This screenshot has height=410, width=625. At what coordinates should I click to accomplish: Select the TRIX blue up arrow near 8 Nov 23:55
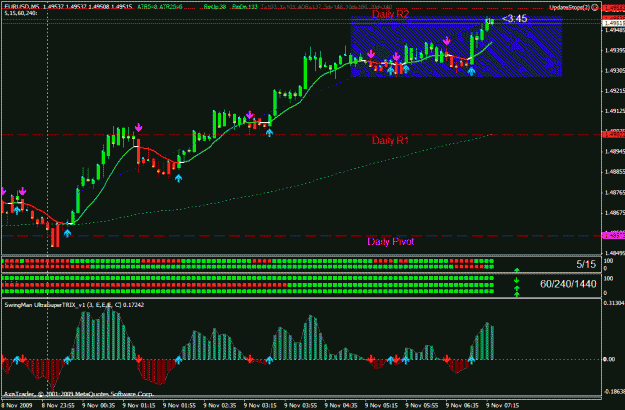click(x=67, y=360)
